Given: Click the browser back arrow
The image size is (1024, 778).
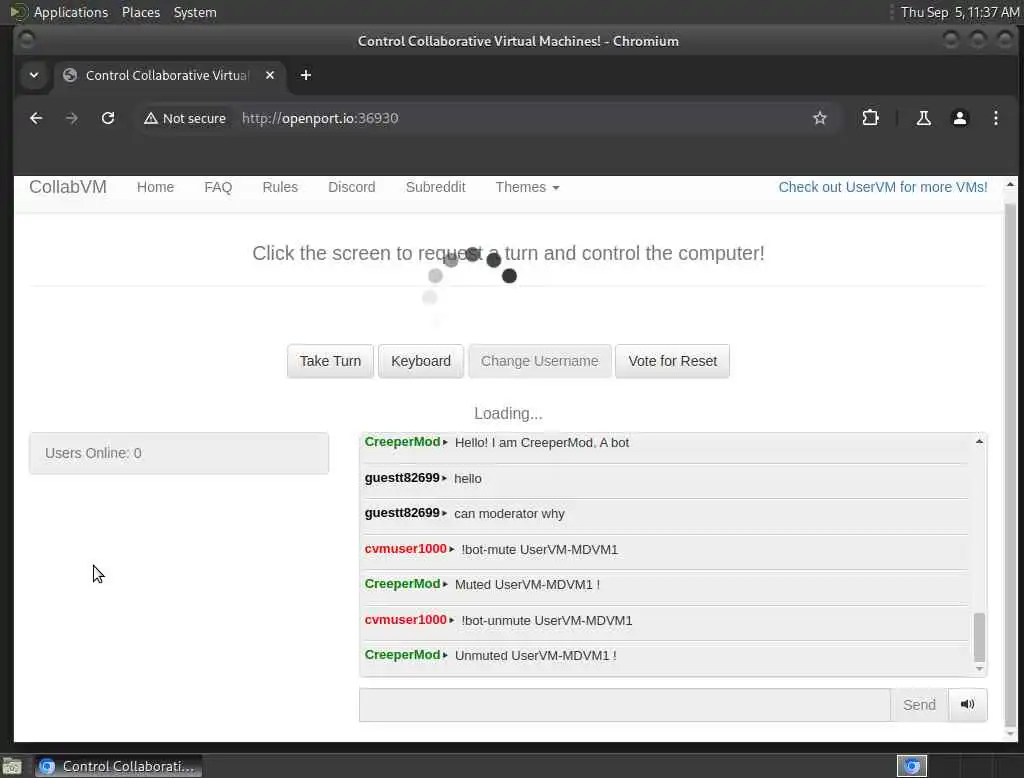Looking at the screenshot, I should (36, 118).
